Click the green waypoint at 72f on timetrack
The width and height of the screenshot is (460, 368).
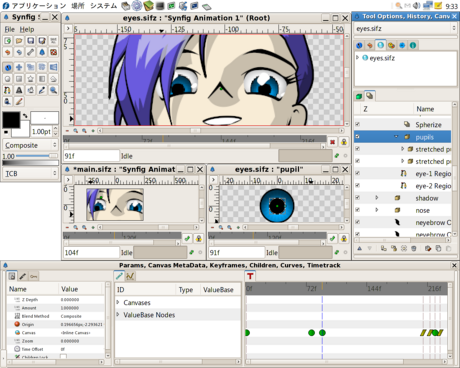[311, 333]
